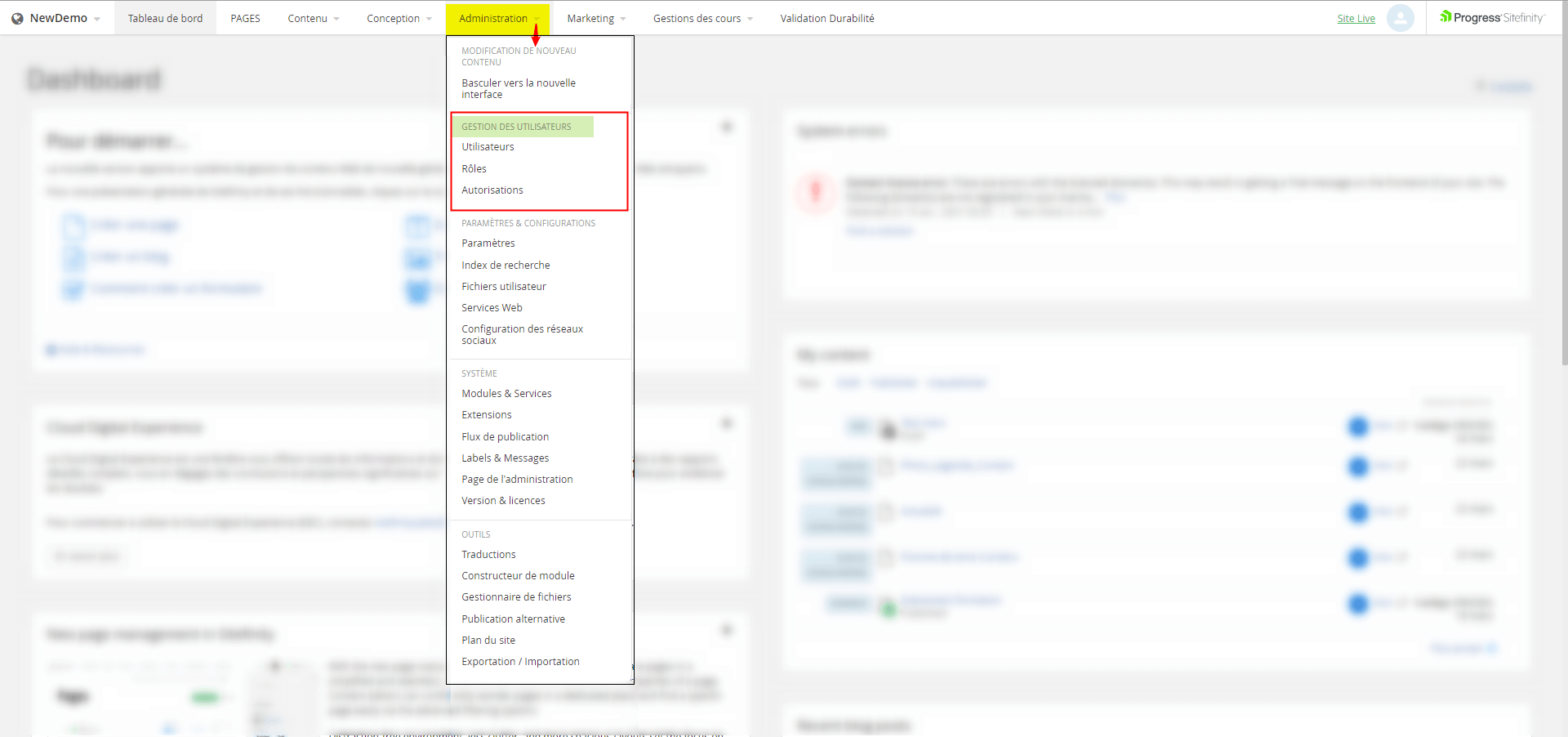1568x737 pixels.
Task: Select Basculer vers la nouvelle interface
Action: (518, 88)
